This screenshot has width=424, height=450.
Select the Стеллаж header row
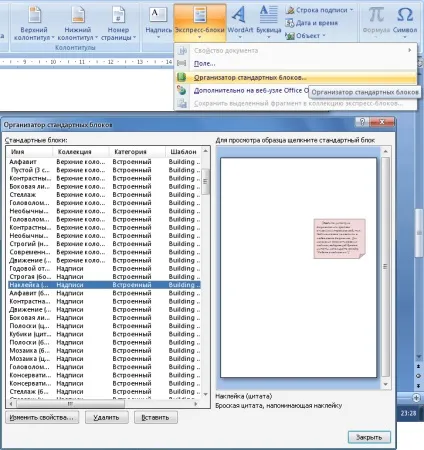(x=104, y=195)
